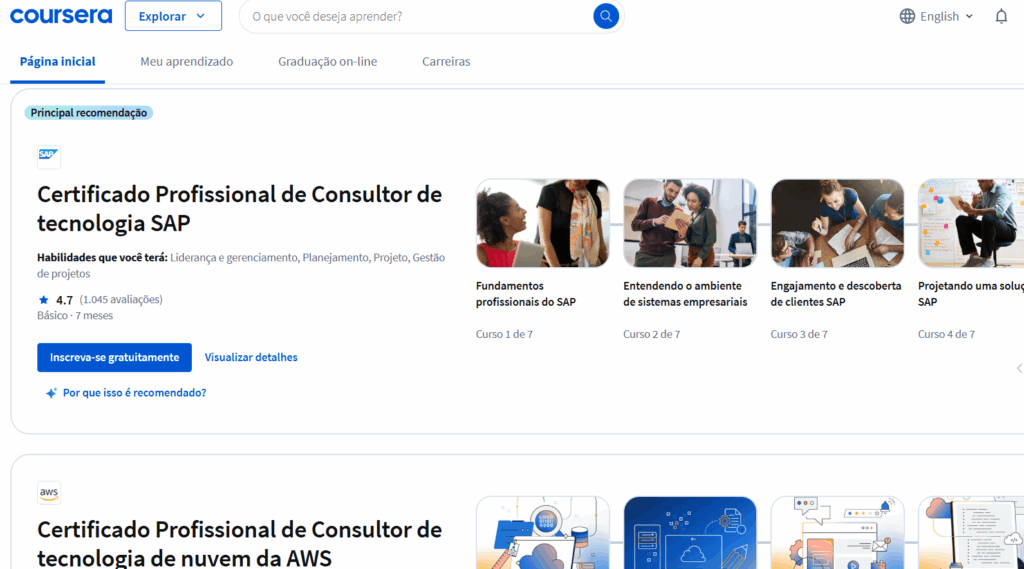Click Projetando uma solução SAP title
This screenshot has width=1024, height=569.
click(970, 294)
